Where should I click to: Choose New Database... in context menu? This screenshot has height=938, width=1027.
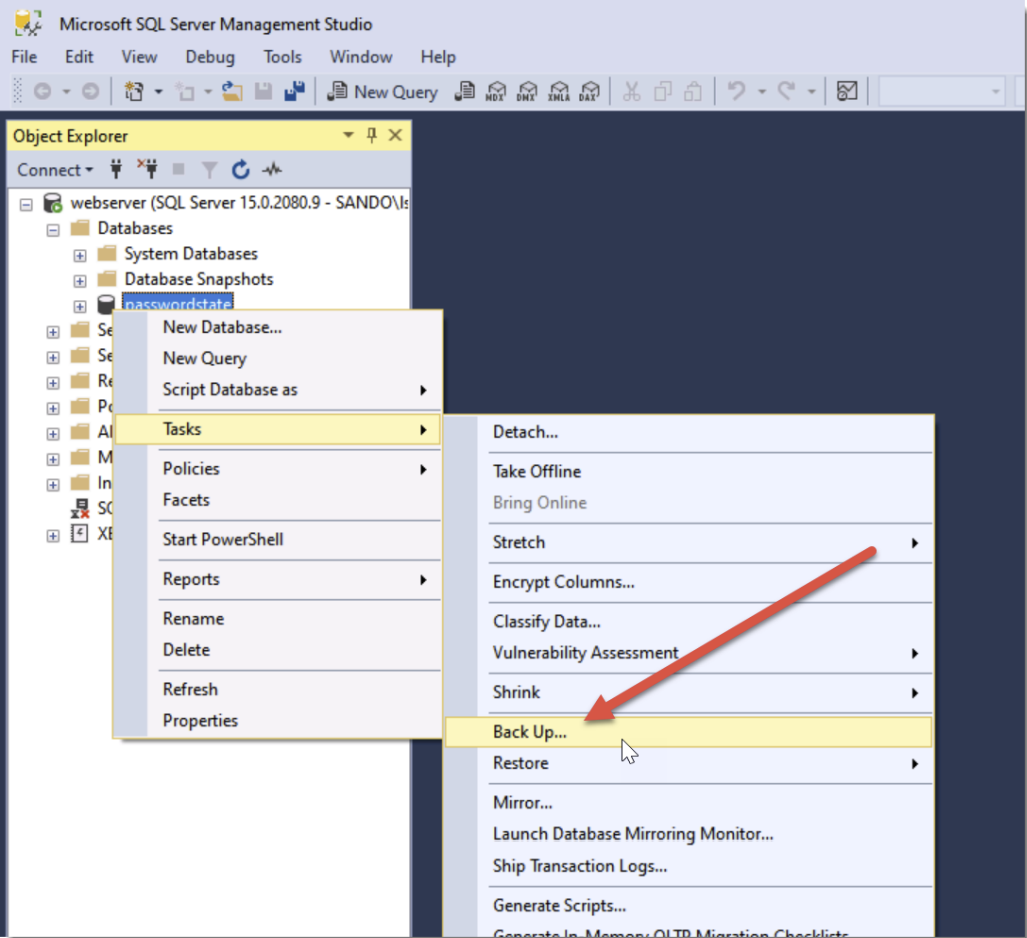pos(278,328)
